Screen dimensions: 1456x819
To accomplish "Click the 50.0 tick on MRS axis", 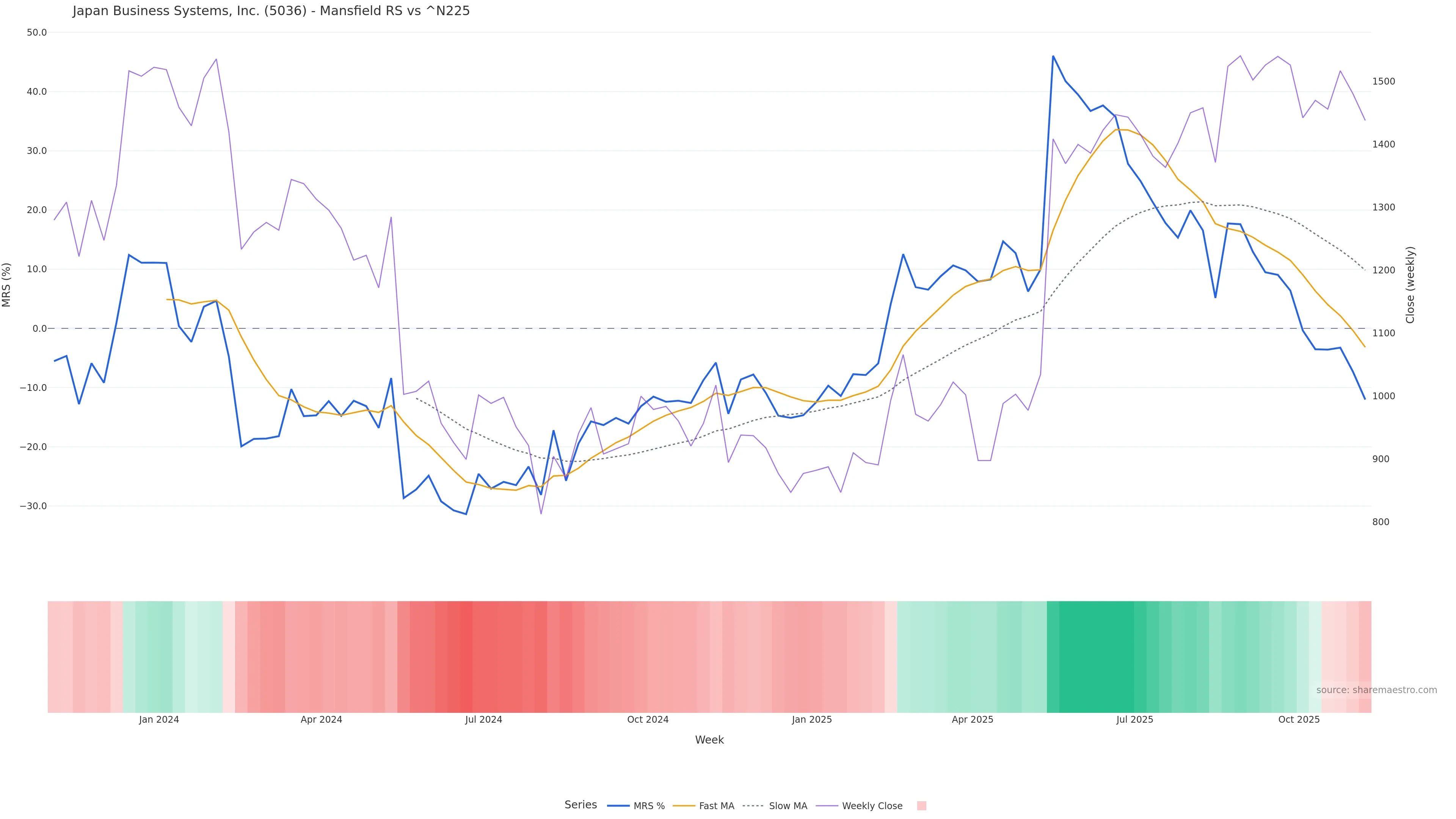I will click(37, 33).
